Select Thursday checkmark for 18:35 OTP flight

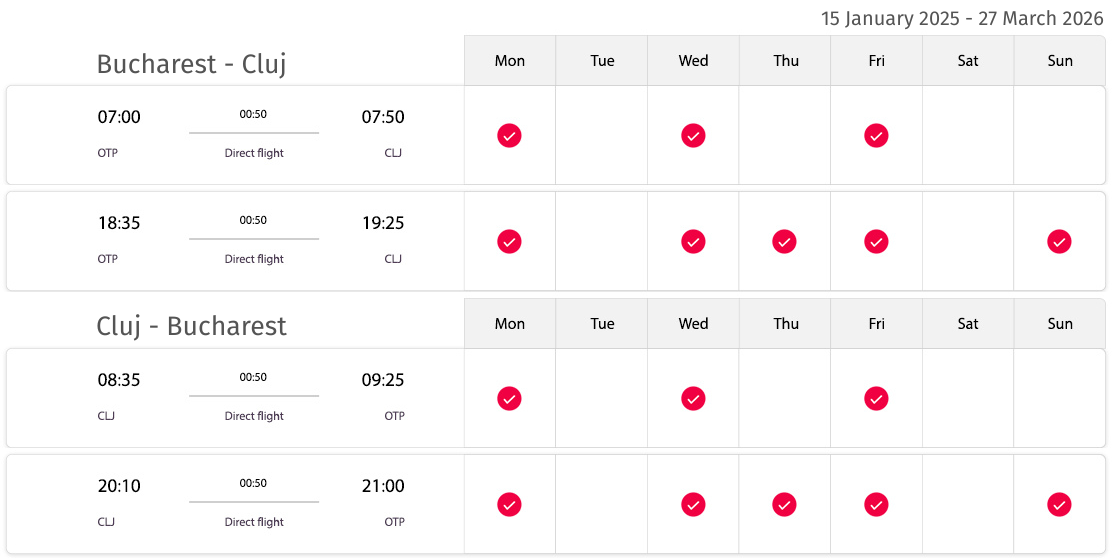tap(784, 242)
